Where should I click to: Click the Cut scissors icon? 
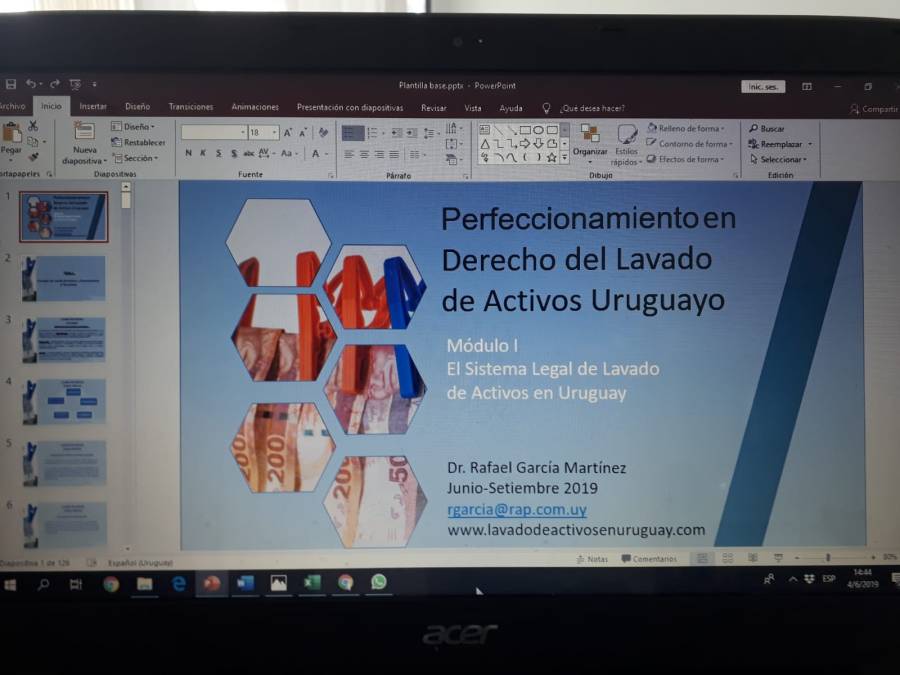(33, 126)
